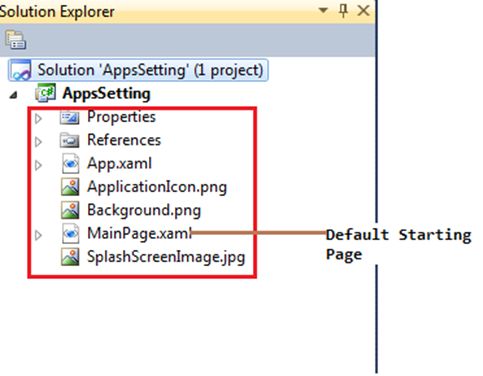Viewport: 483px width, 376px height.
Task: Click the Properties folder icon
Action: [x=70, y=117]
